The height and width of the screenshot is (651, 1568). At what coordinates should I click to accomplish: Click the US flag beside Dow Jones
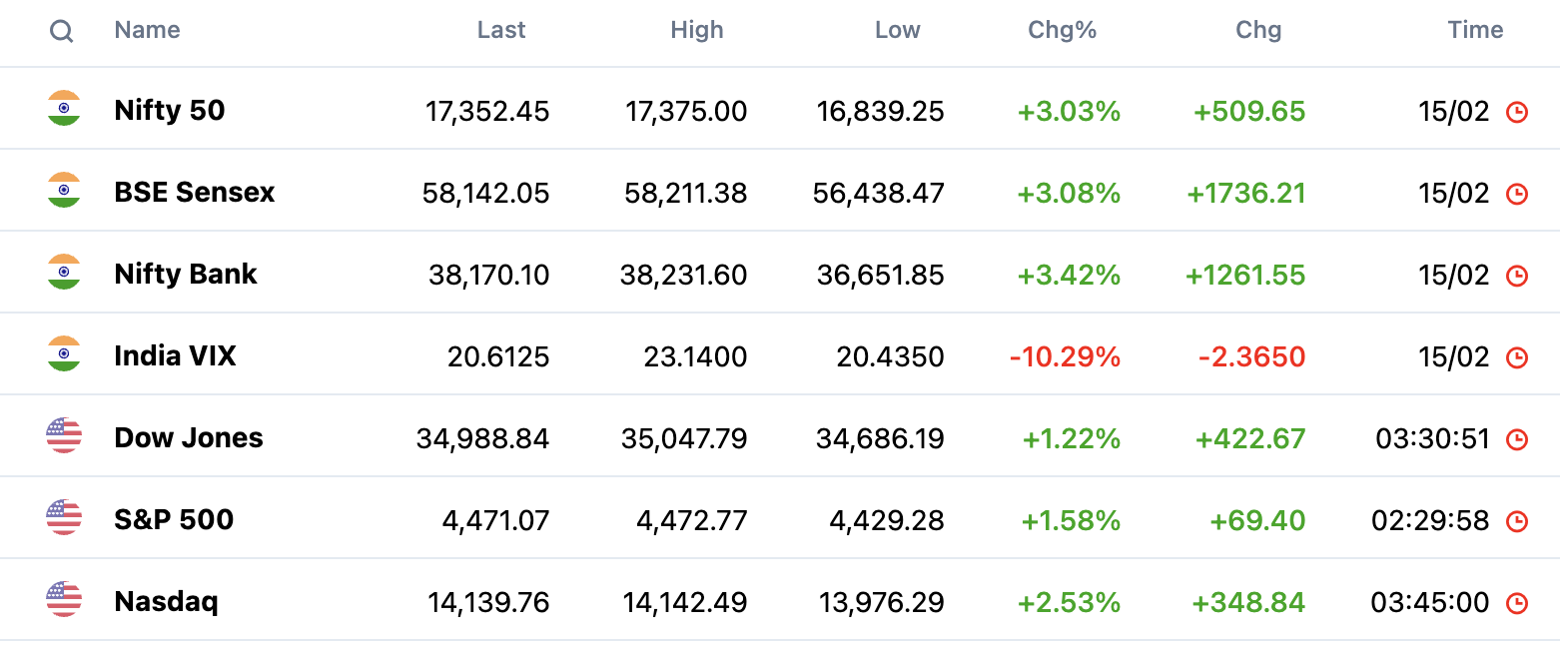tap(64, 435)
